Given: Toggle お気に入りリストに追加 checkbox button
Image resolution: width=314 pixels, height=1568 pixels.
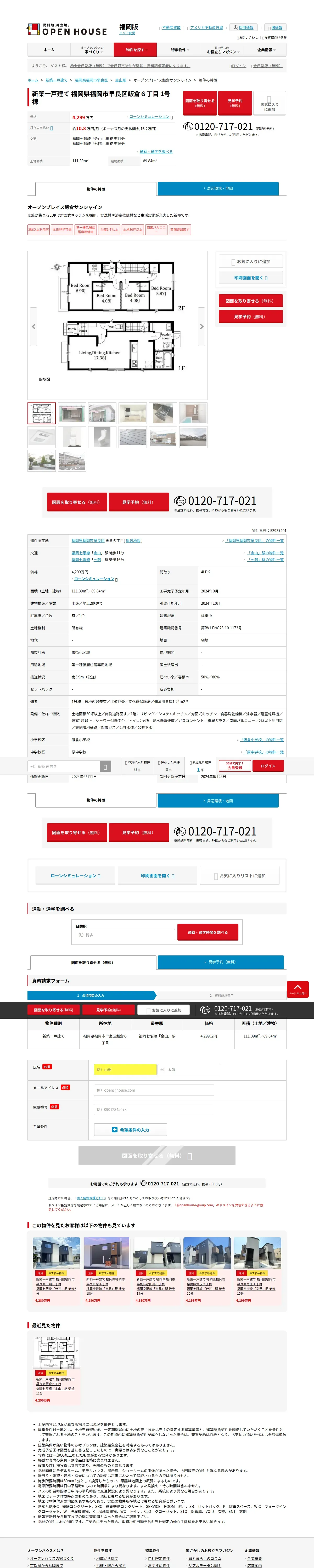Looking at the screenshot, I should tap(240, 875).
